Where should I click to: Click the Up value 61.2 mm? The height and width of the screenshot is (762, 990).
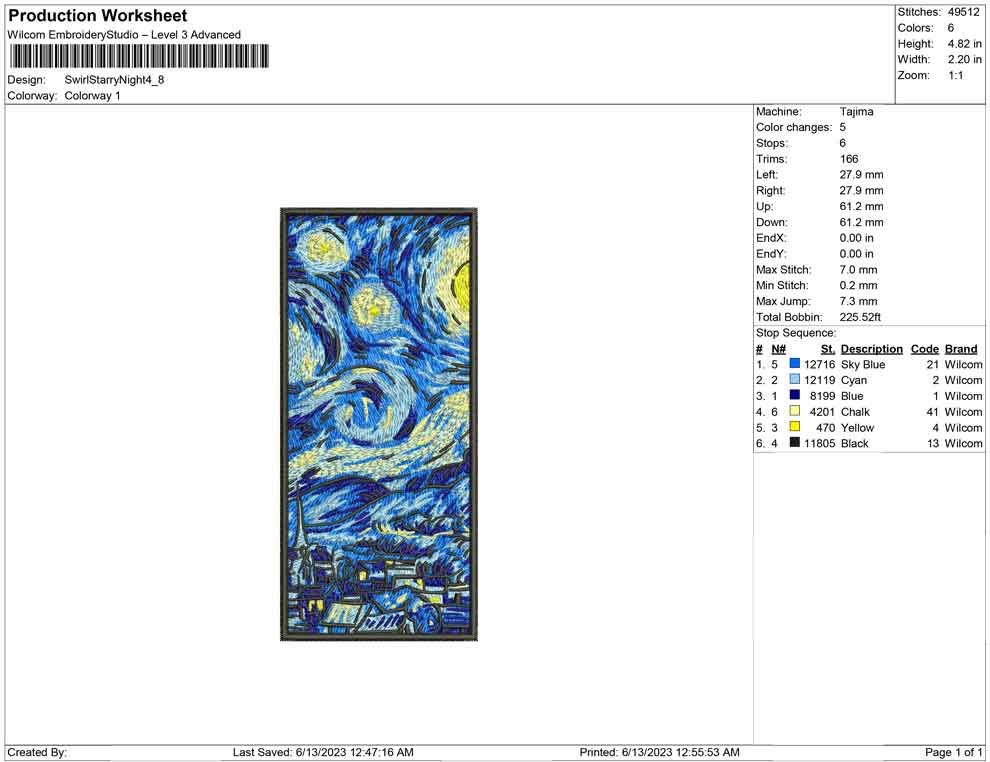(x=861, y=206)
